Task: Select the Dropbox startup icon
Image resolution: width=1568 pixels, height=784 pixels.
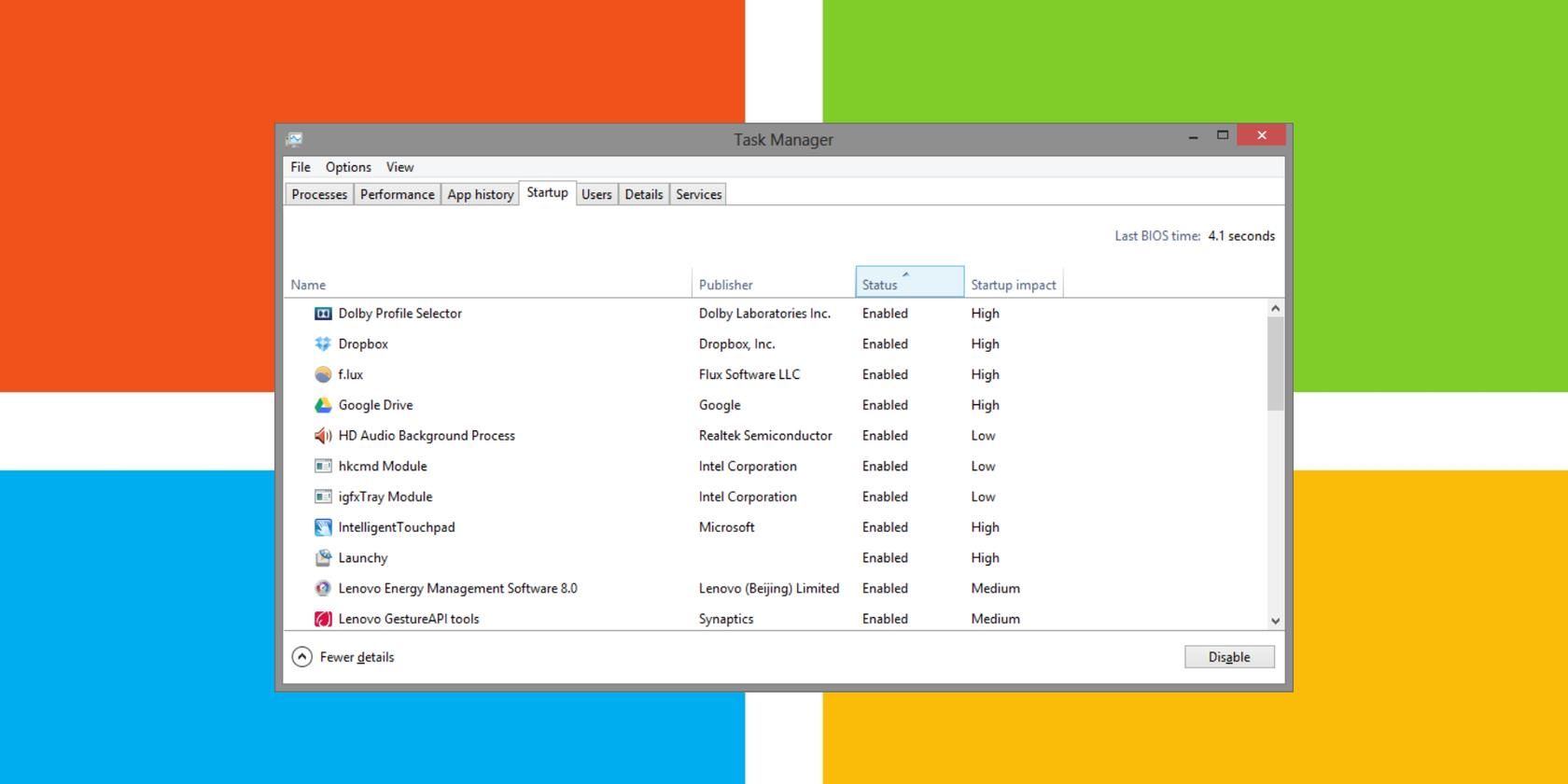Action: (x=323, y=344)
